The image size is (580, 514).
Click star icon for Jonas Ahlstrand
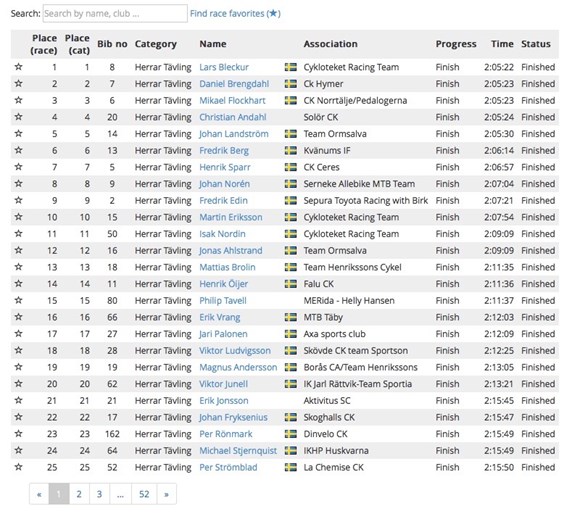point(18,250)
